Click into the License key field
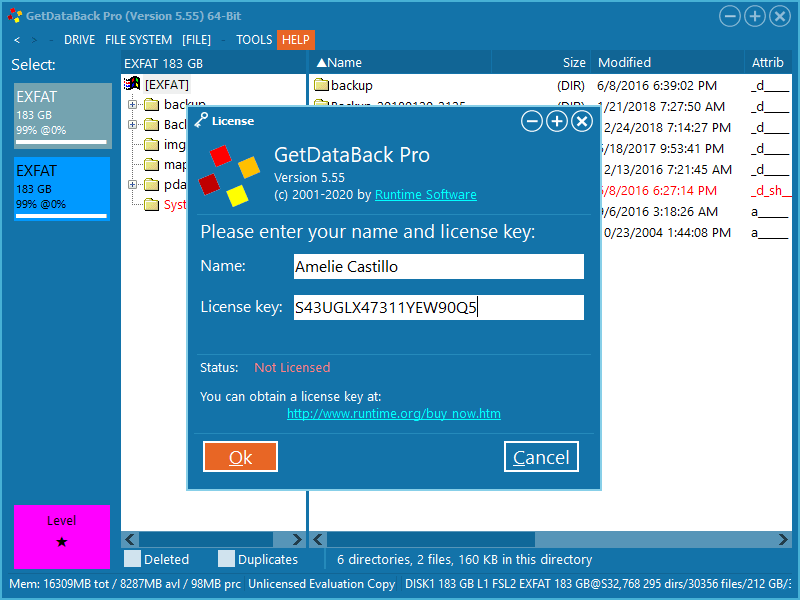800x600 pixels. pyautogui.click(x=437, y=308)
